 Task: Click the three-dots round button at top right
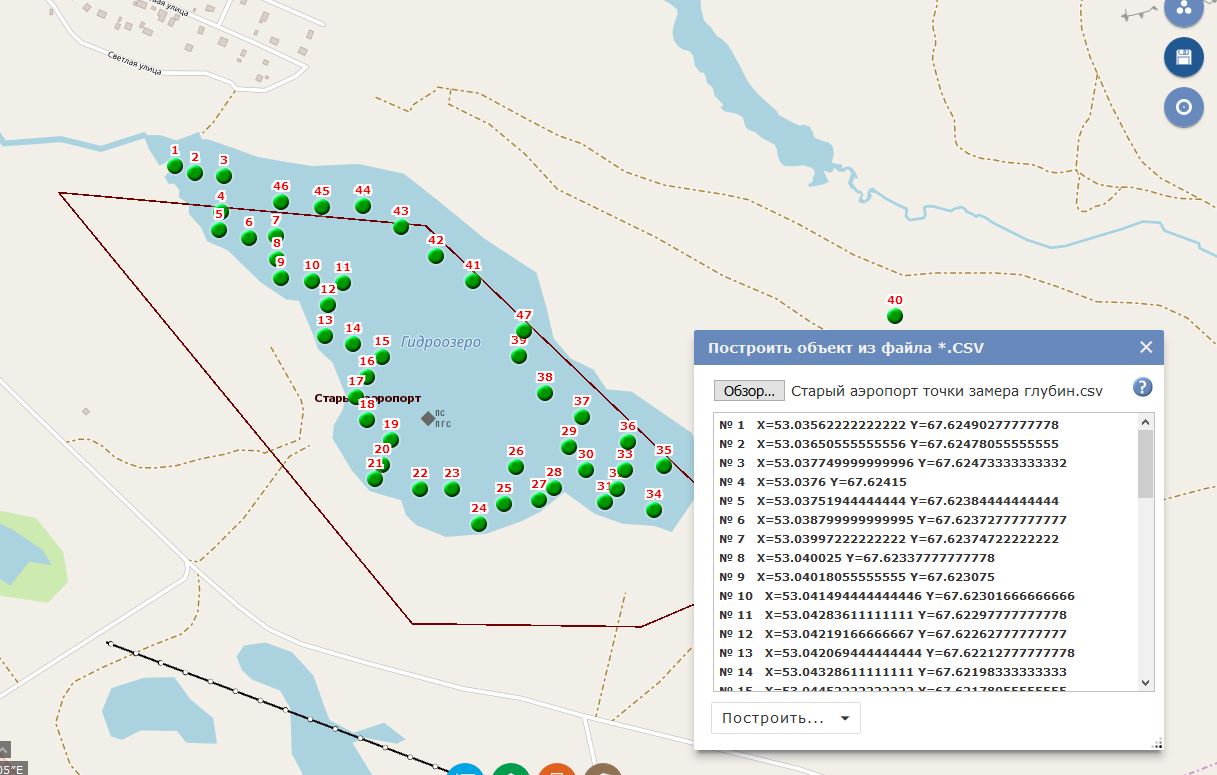coord(1184,10)
